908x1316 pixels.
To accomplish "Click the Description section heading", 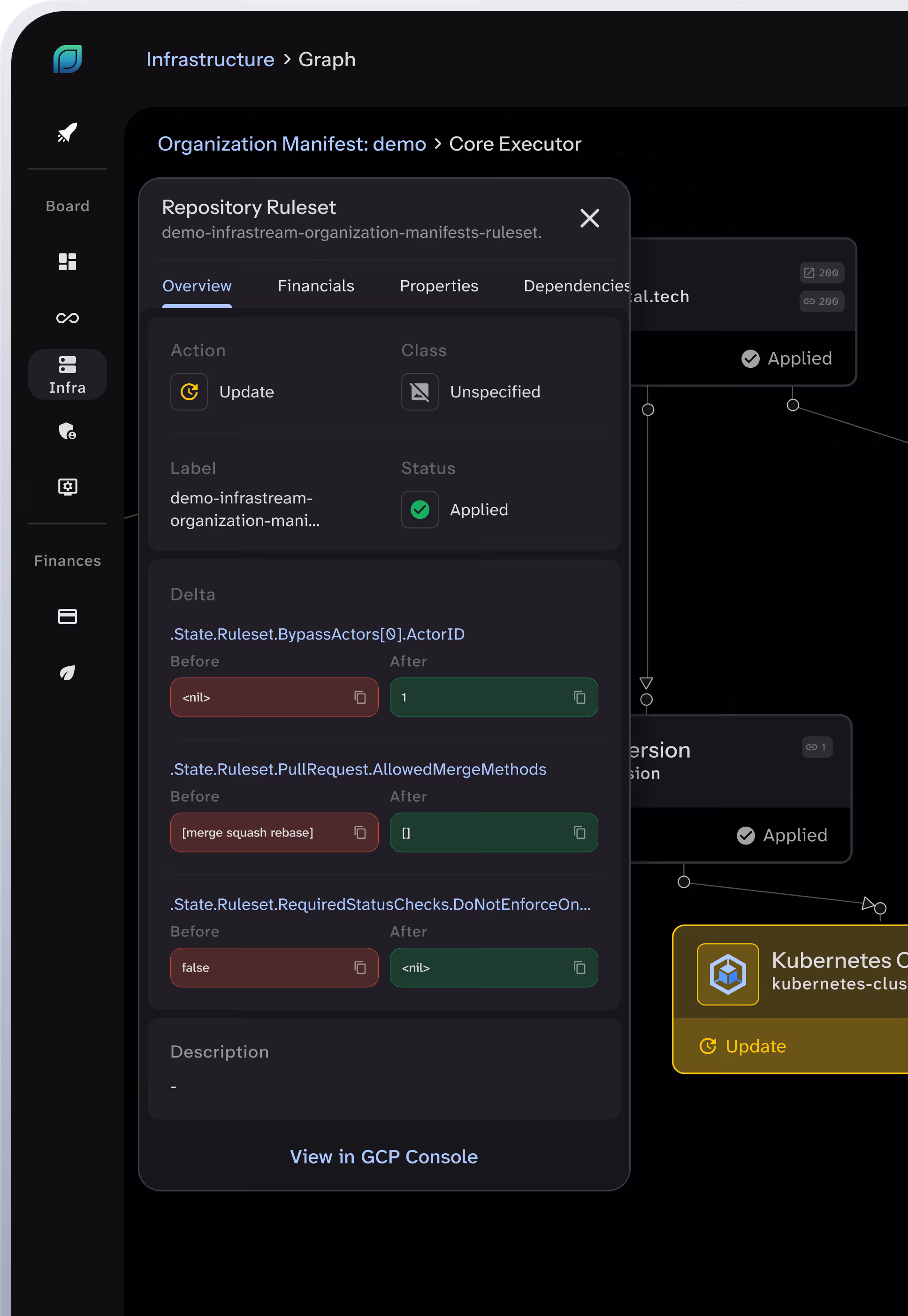I will [220, 1051].
